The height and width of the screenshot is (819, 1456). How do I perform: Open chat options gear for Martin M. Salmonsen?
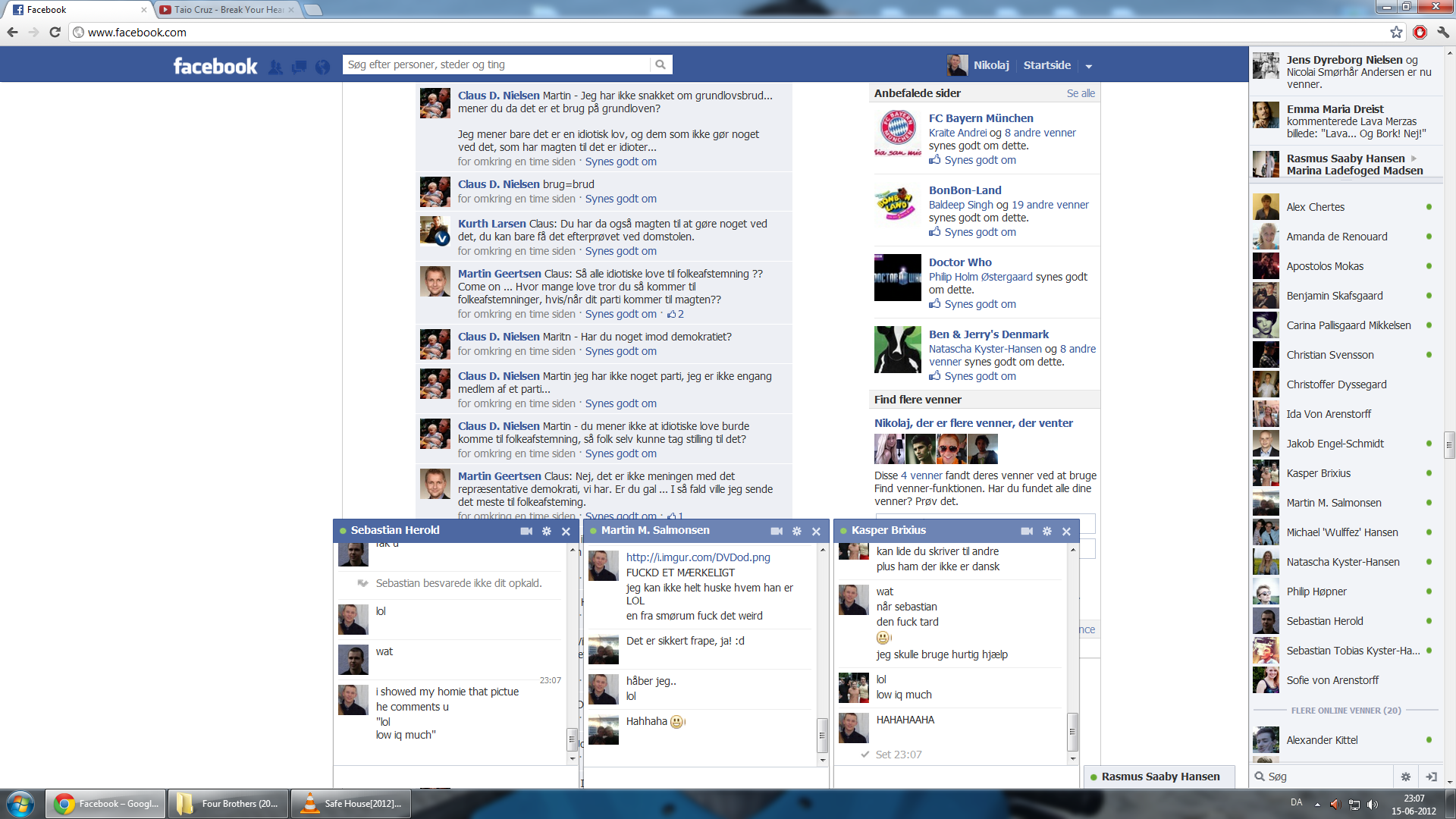pyautogui.click(x=796, y=531)
